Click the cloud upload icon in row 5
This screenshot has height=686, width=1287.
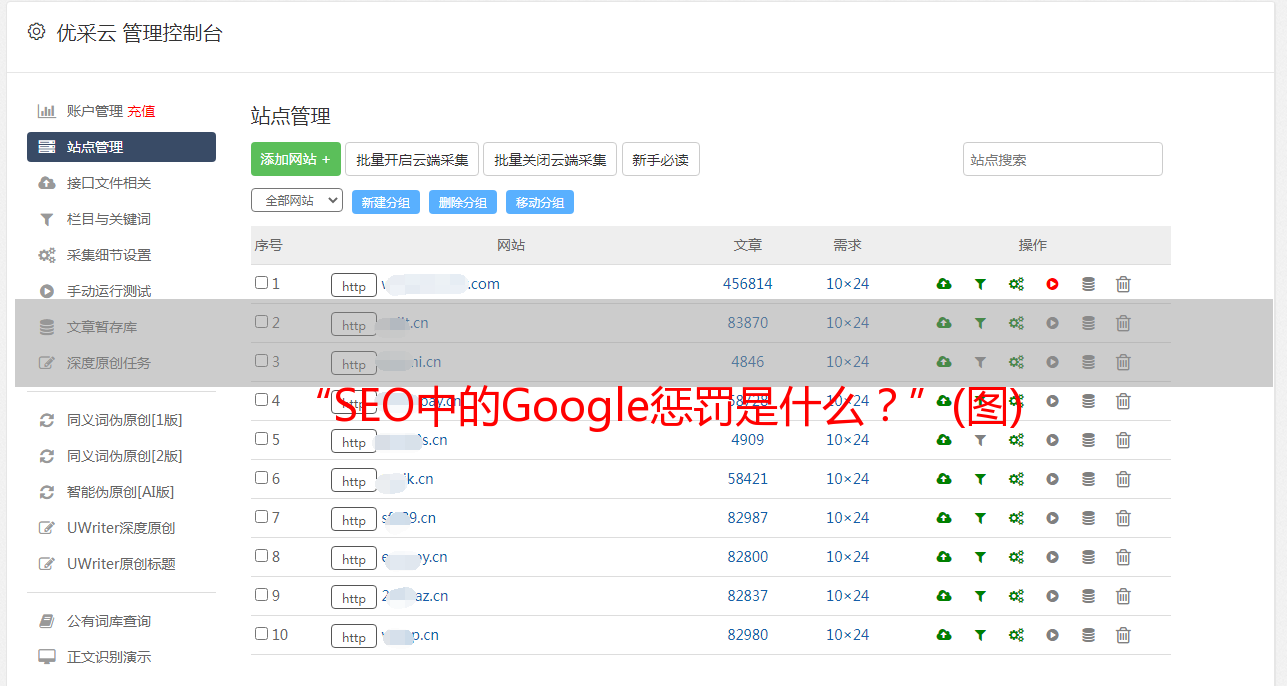(x=944, y=440)
